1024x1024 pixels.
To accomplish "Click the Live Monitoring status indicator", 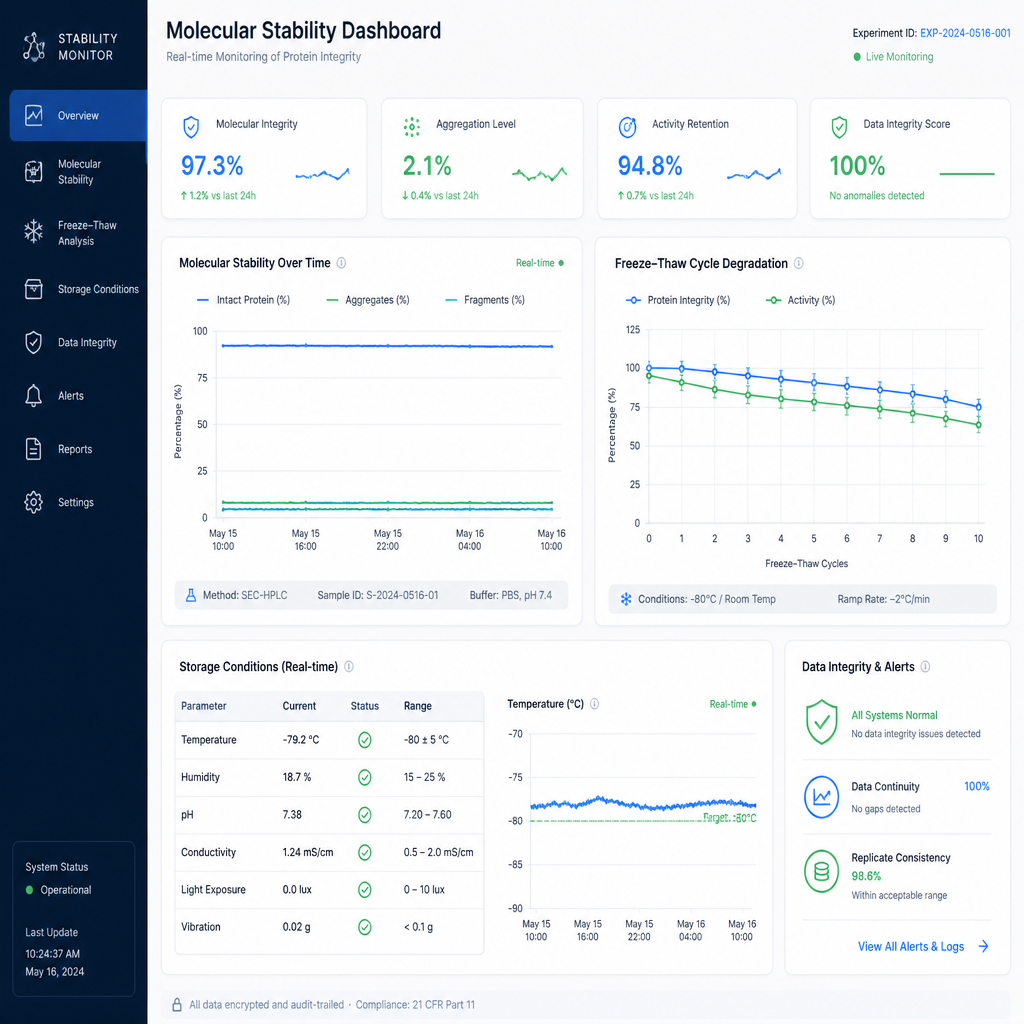I will tap(893, 57).
